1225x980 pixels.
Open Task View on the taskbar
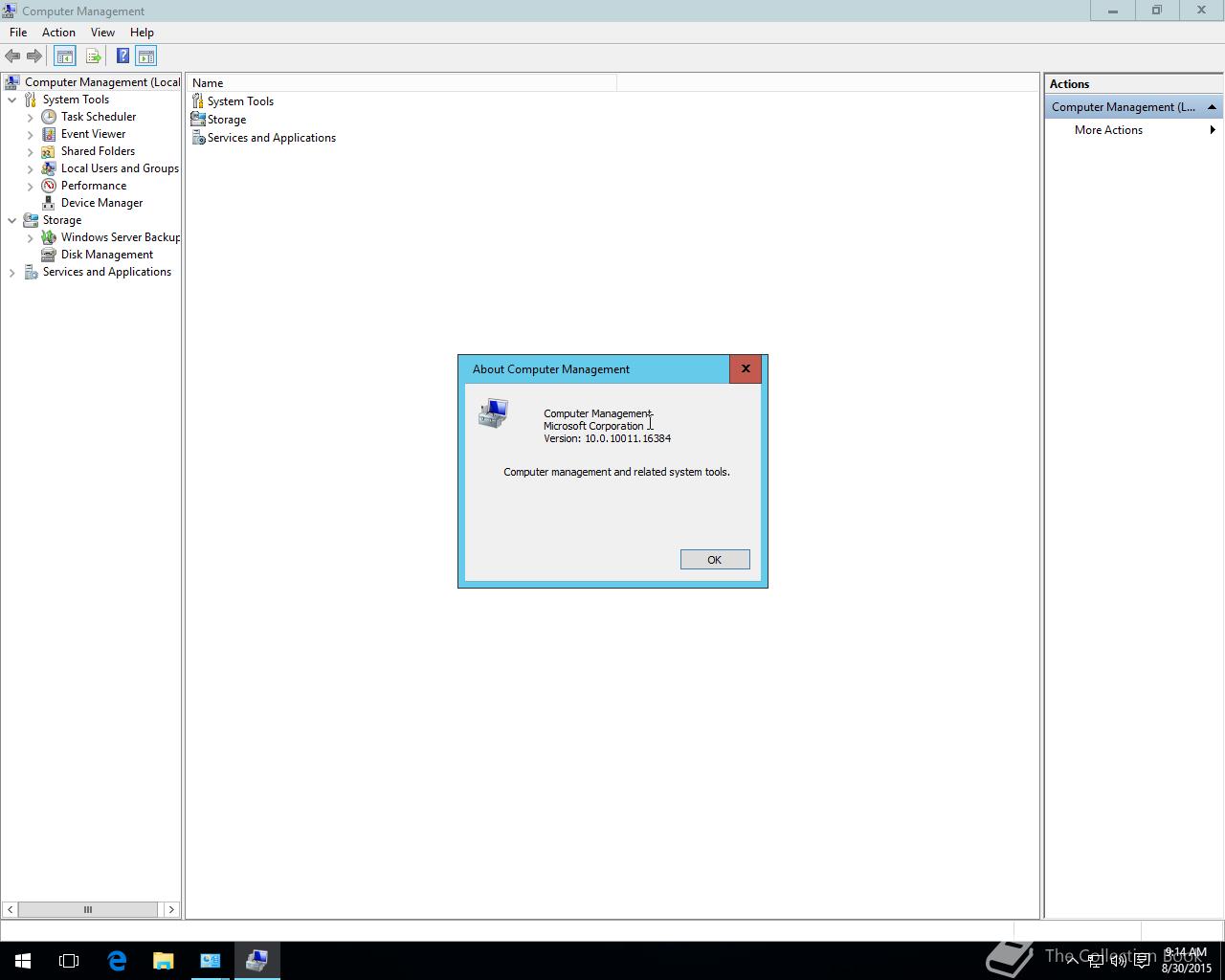[x=69, y=961]
